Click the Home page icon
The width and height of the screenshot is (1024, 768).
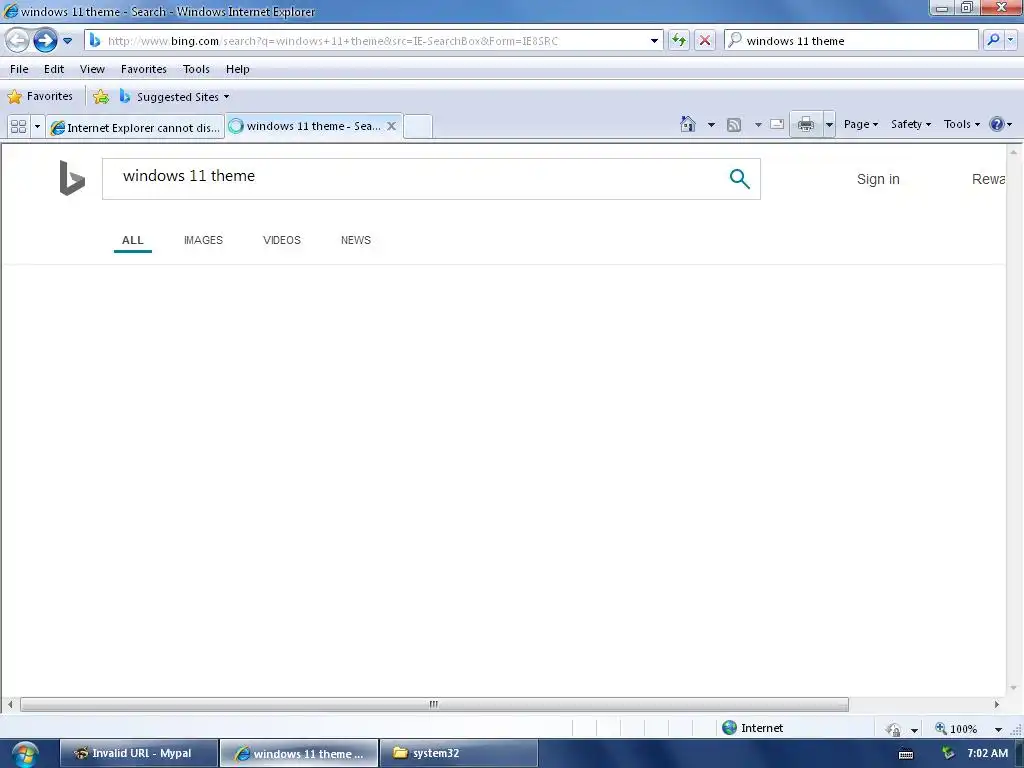coord(688,124)
